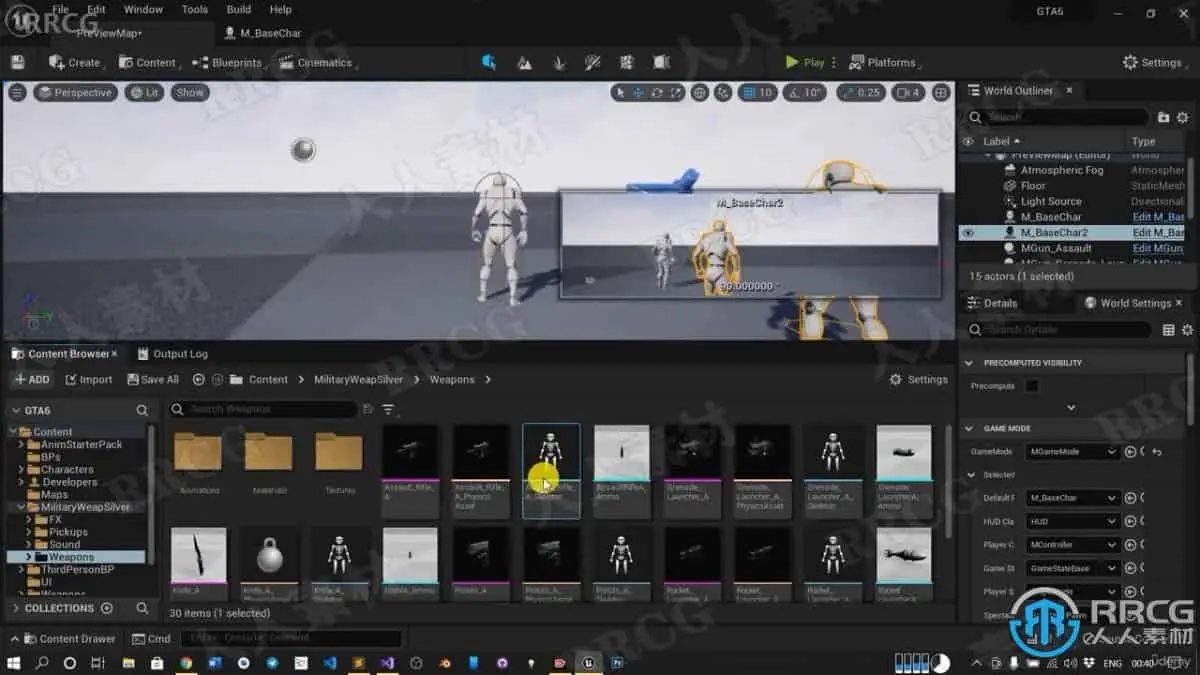Open the Window menu

click(143, 9)
